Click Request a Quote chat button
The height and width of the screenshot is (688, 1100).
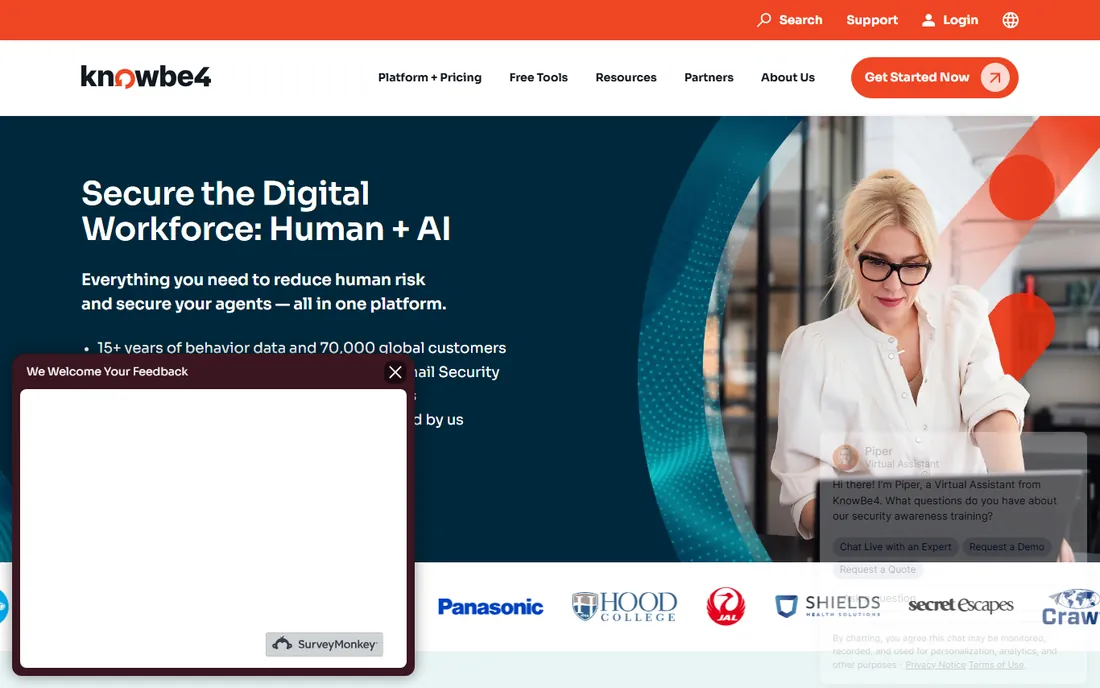(x=878, y=569)
